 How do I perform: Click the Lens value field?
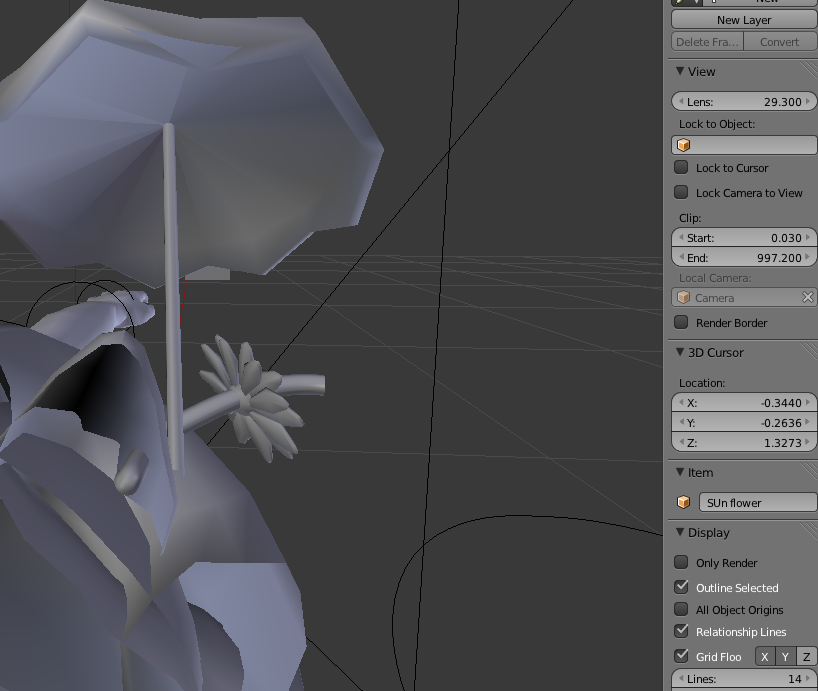(x=744, y=102)
